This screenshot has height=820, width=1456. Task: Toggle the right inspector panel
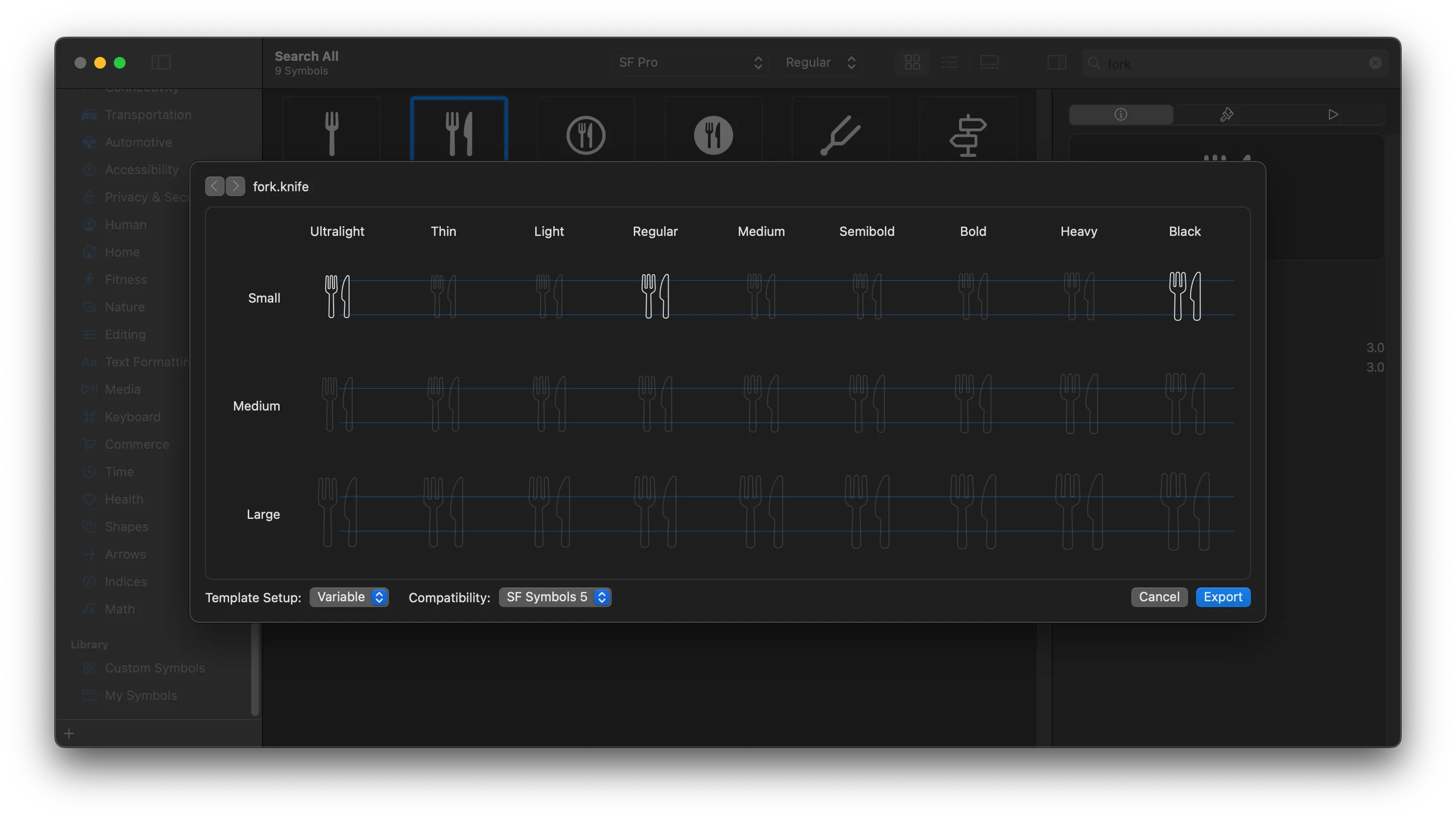(x=1056, y=62)
